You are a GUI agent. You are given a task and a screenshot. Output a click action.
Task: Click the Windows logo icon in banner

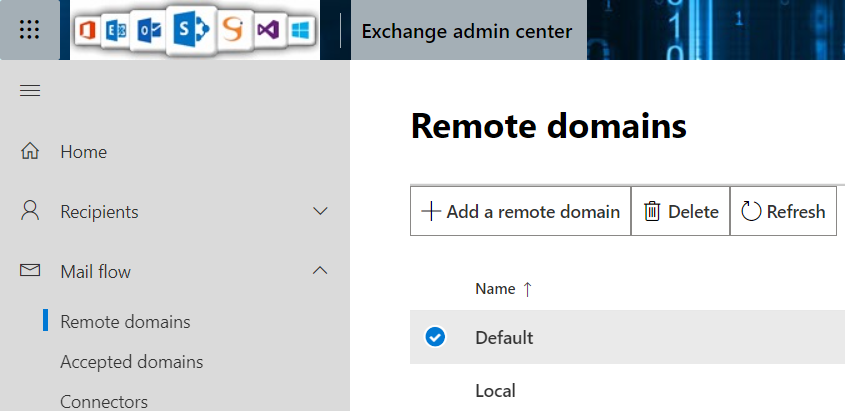click(x=299, y=31)
